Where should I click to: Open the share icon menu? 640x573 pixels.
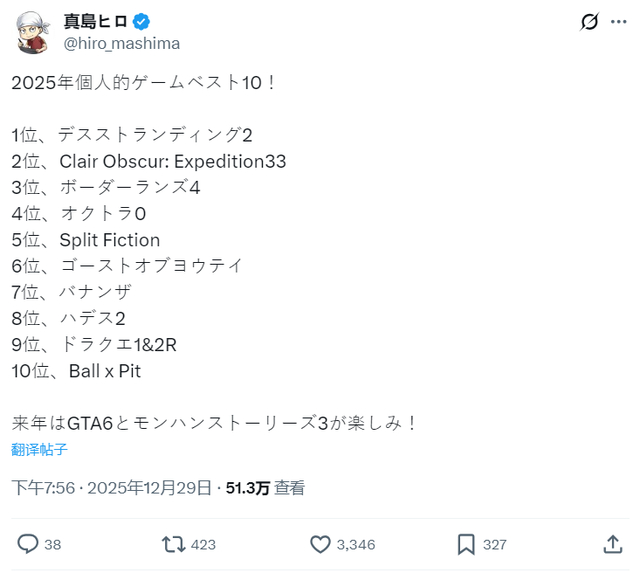[x=612, y=544]
